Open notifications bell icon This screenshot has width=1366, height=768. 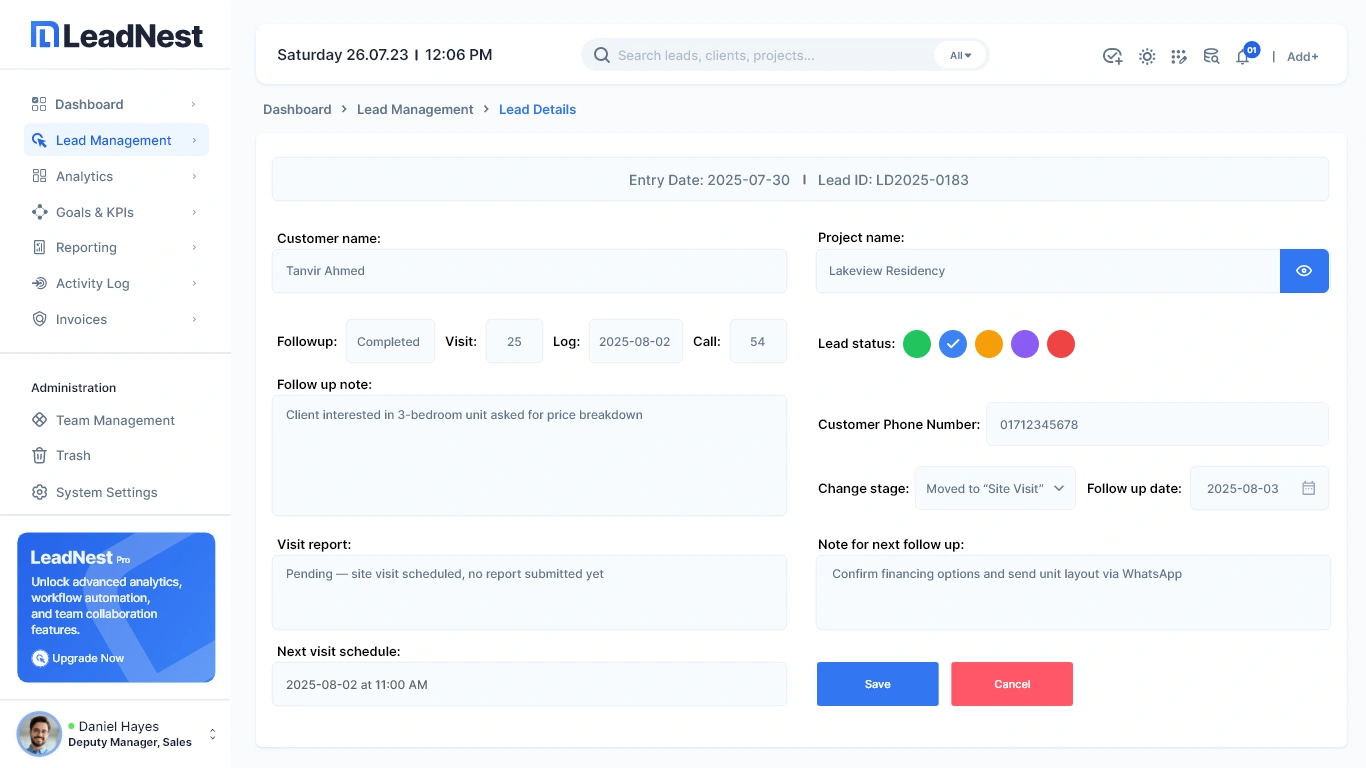(x=1243, y=57)
